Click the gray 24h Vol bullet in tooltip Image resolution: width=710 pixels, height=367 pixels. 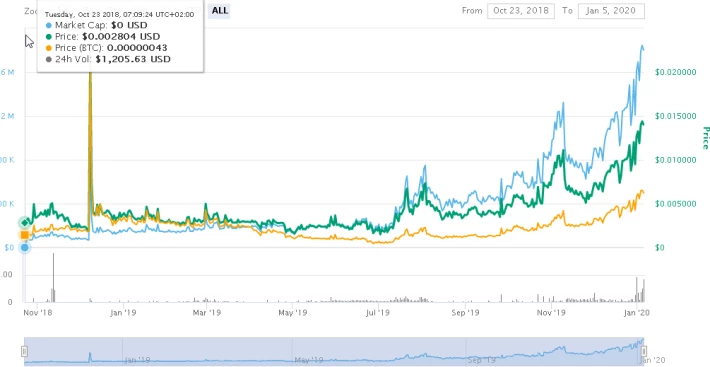48,59
